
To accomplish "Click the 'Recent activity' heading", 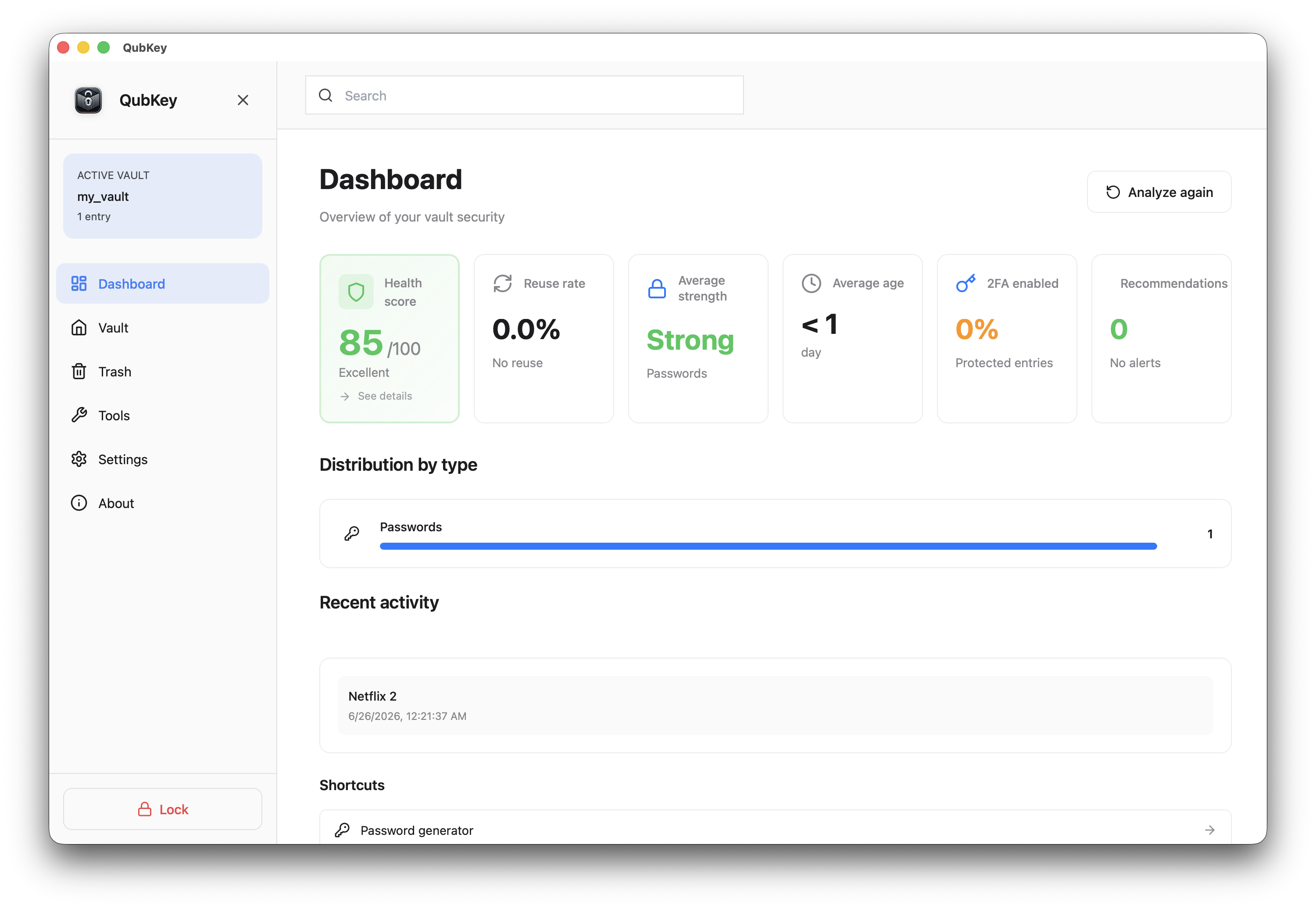I will click(379, 603).
